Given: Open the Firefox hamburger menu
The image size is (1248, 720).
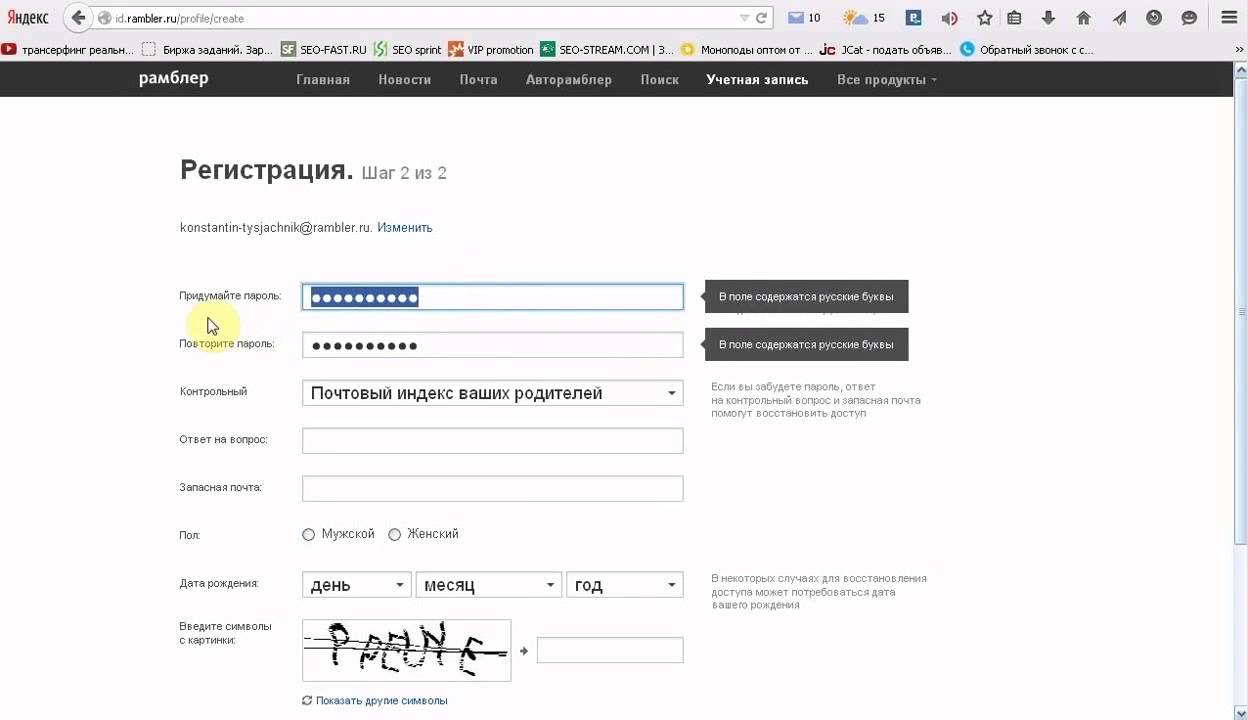Looking at the screenshot, I should coord(1229,18).
